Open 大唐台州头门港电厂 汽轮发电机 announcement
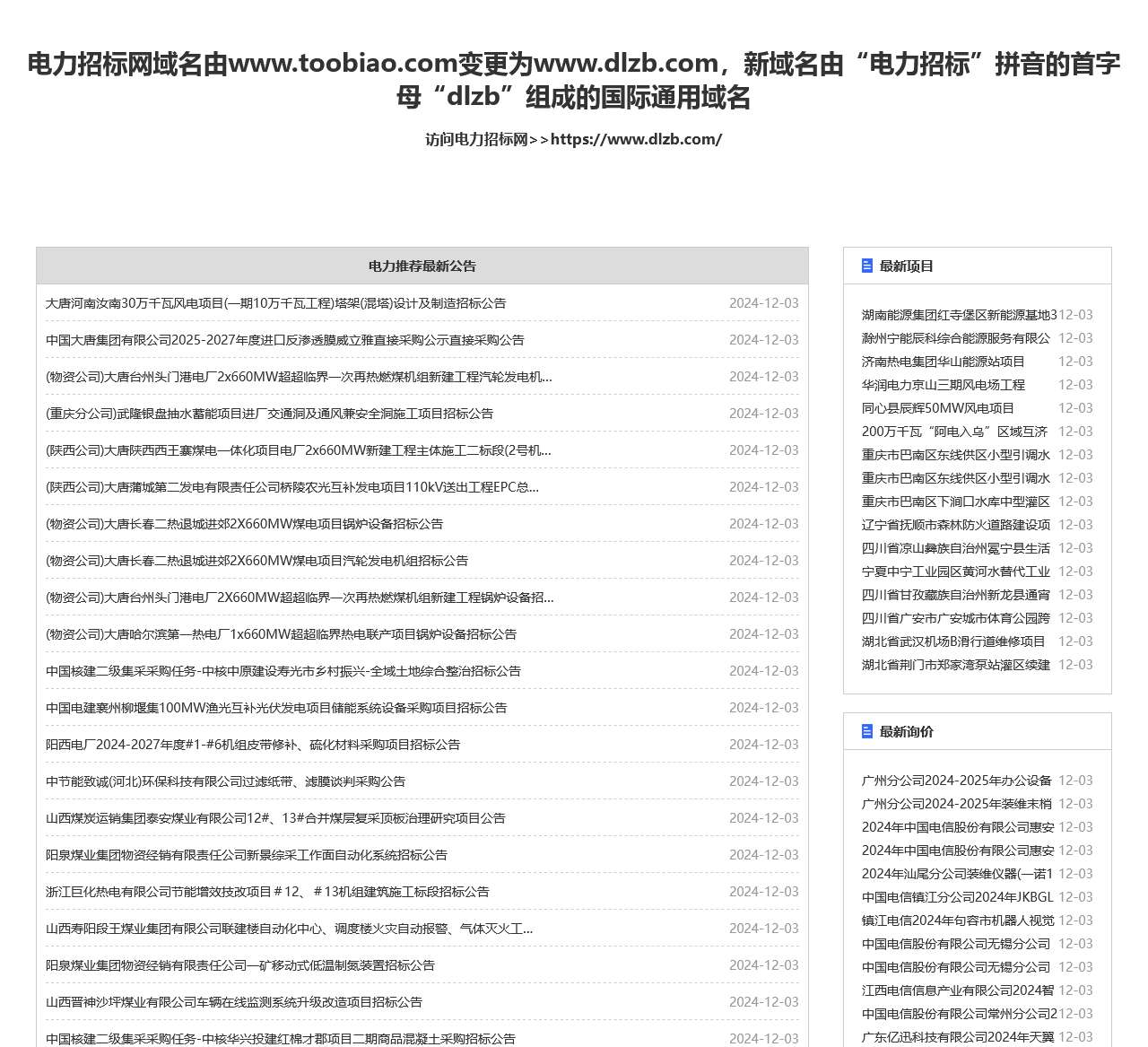The width and height of the screenshot is (1148, 1047). [x=299, y=377]
